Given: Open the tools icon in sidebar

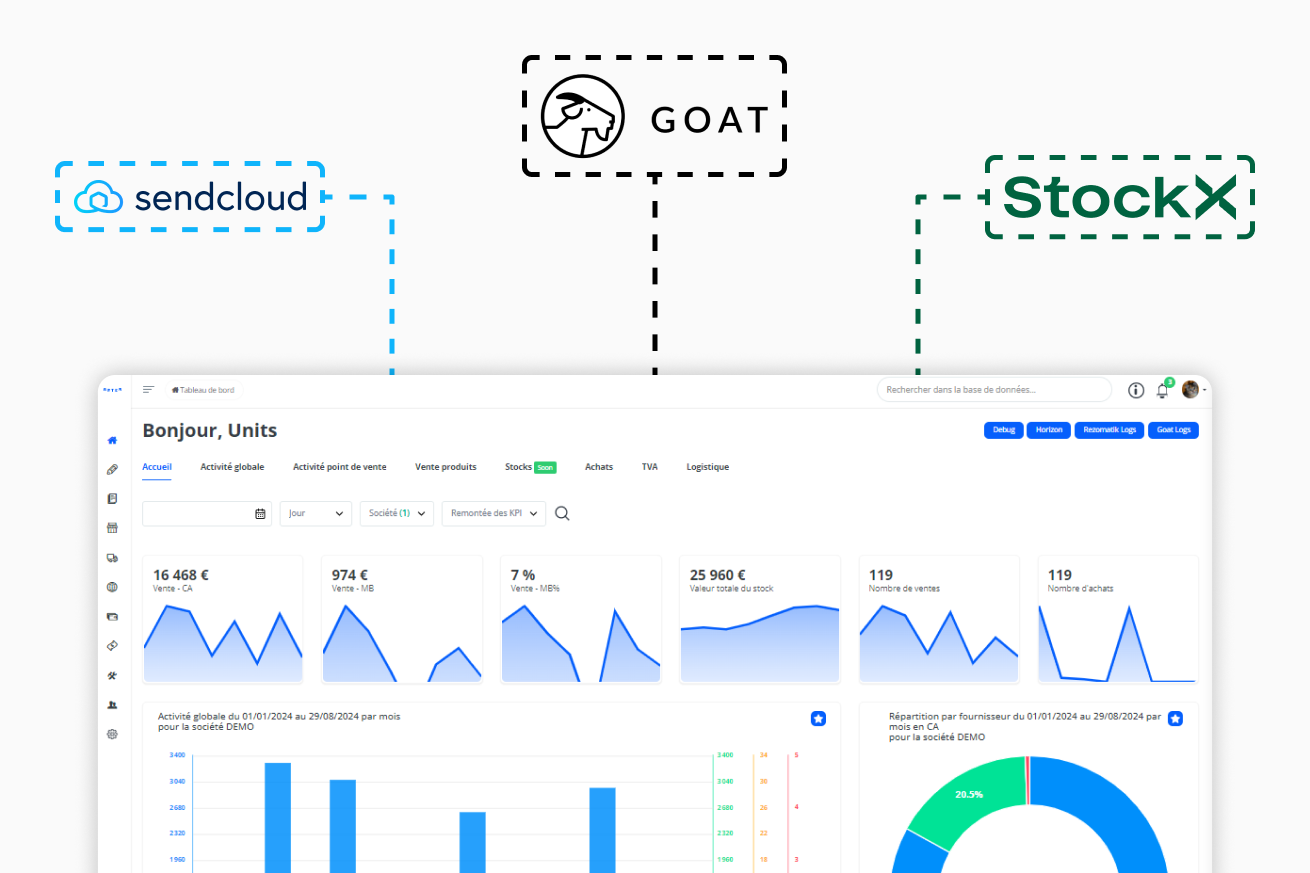Looking at the screenshot, I should coord(112,675).
